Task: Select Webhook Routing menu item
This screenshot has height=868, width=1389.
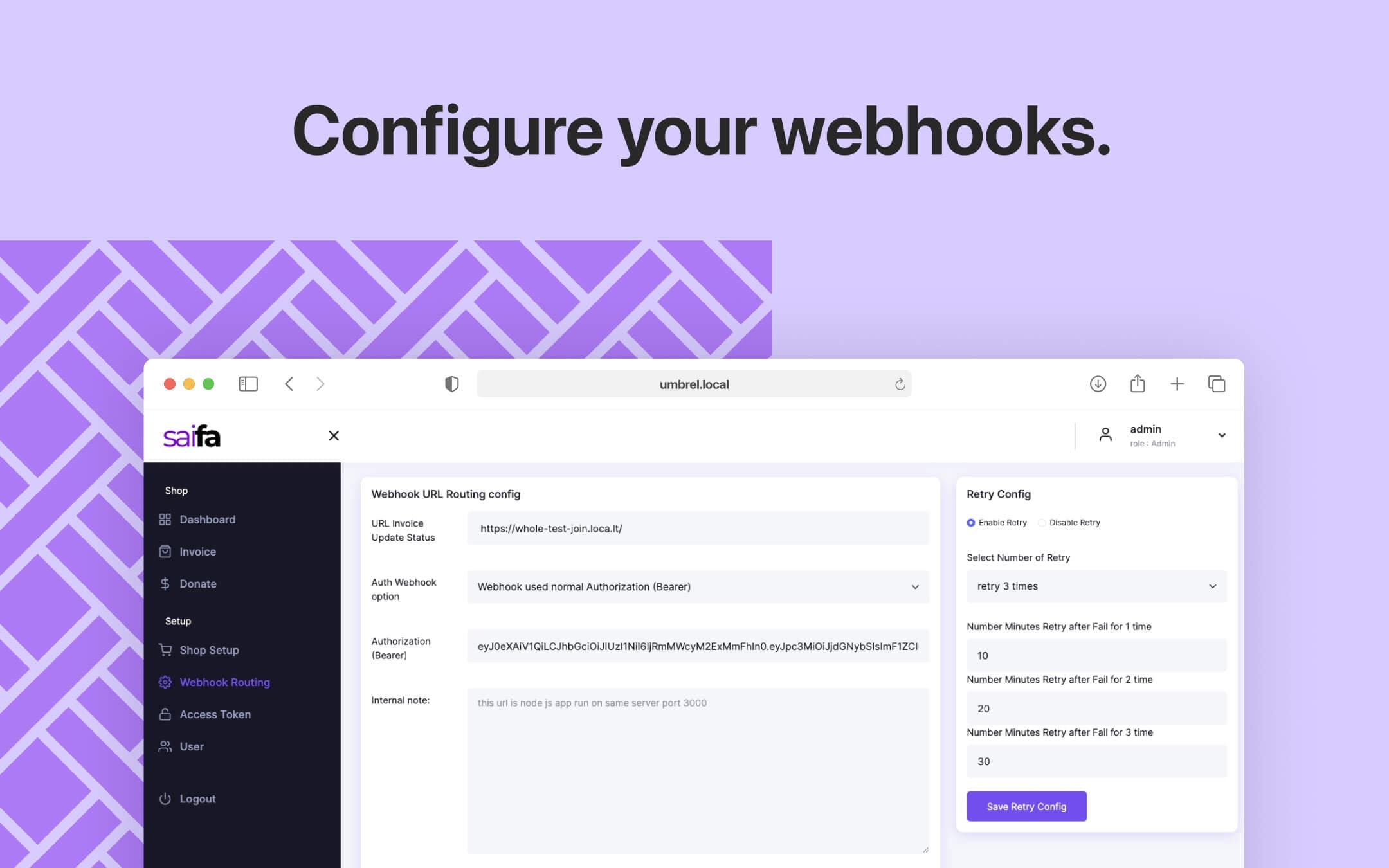Action: (224, 682)
